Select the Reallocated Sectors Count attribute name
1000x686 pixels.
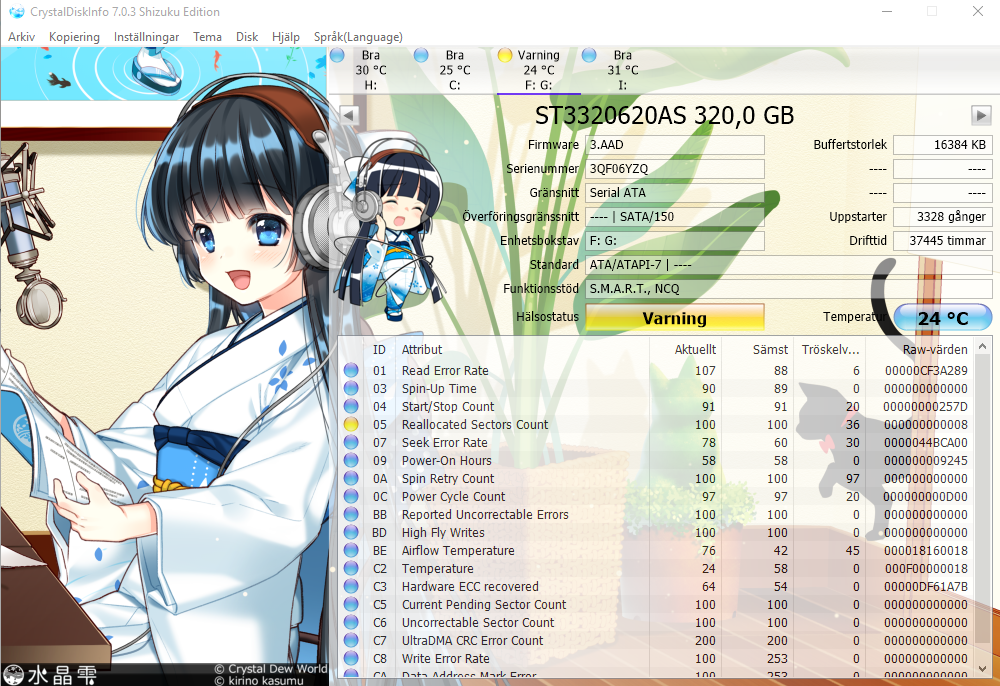click(x=474, y=424)
